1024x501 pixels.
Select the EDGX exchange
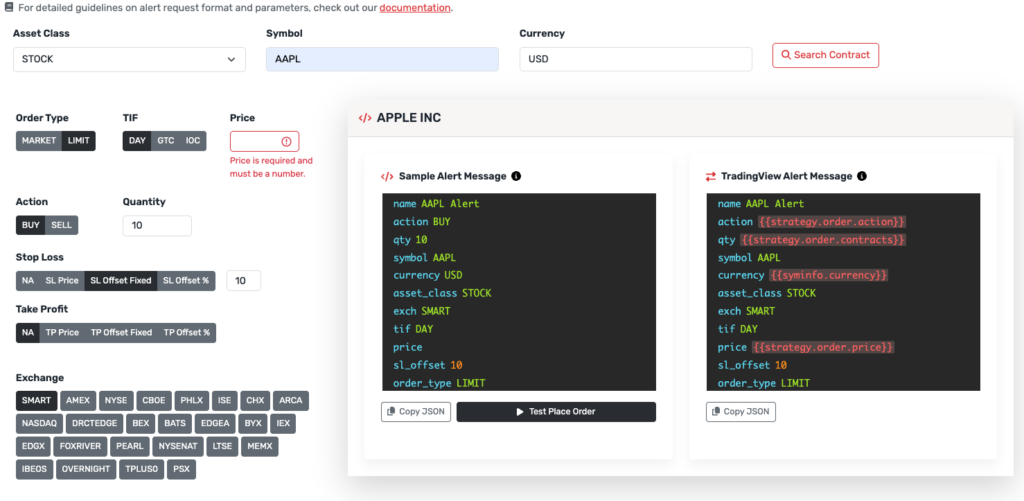[33, 447]
